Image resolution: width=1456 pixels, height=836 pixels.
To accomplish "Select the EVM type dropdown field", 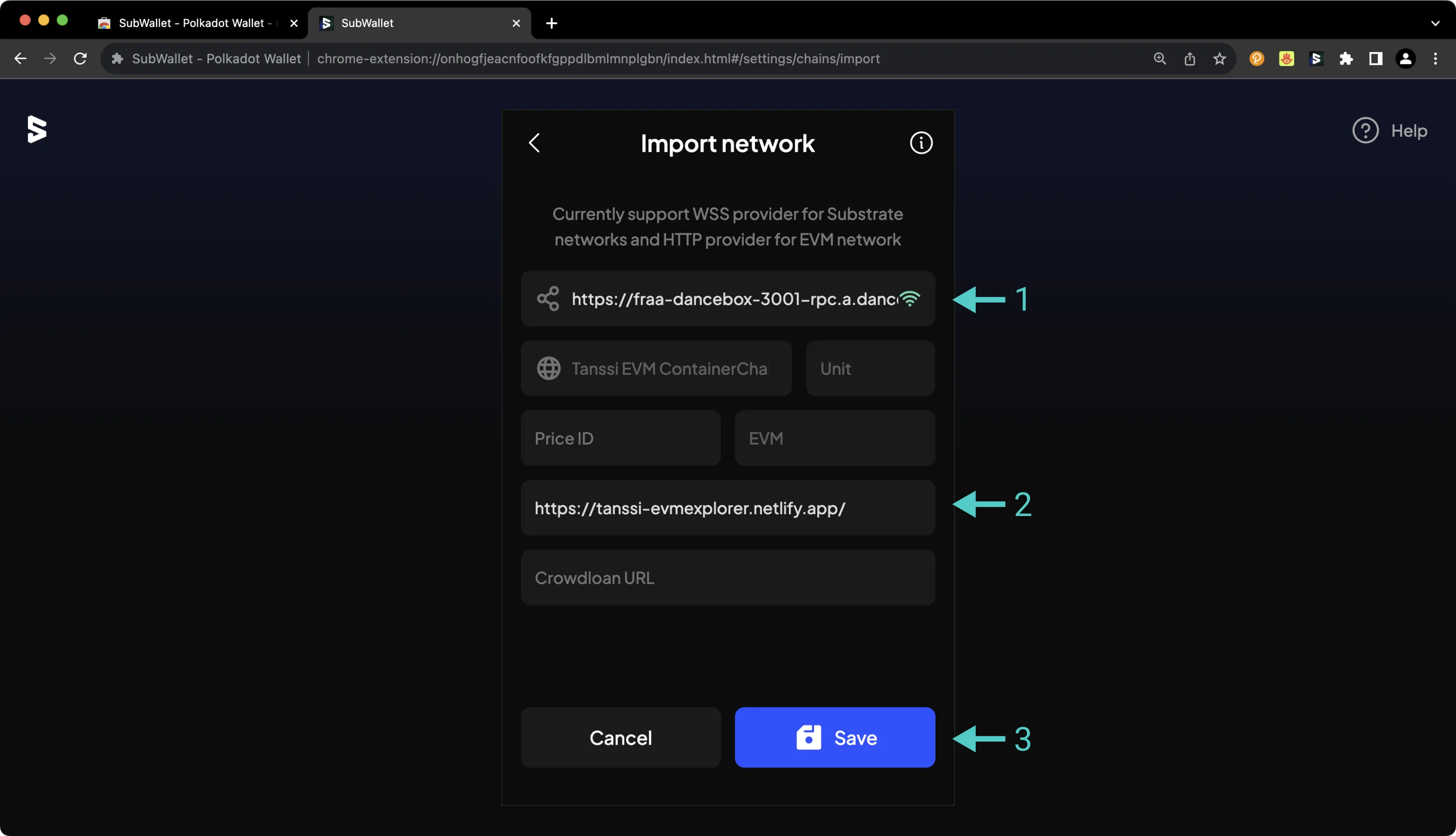I will pos(834,437).
